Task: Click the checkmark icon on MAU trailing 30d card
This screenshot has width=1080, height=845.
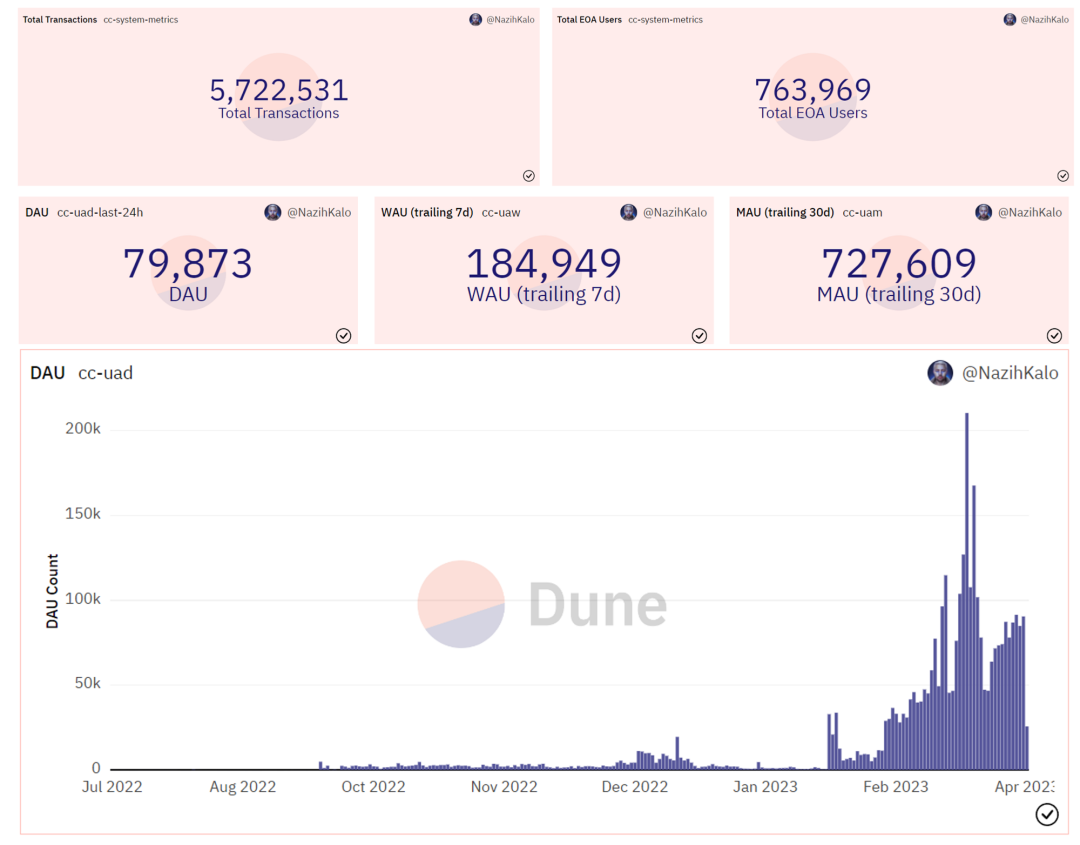Action: pyautogui.click(x=1054, y=335)
